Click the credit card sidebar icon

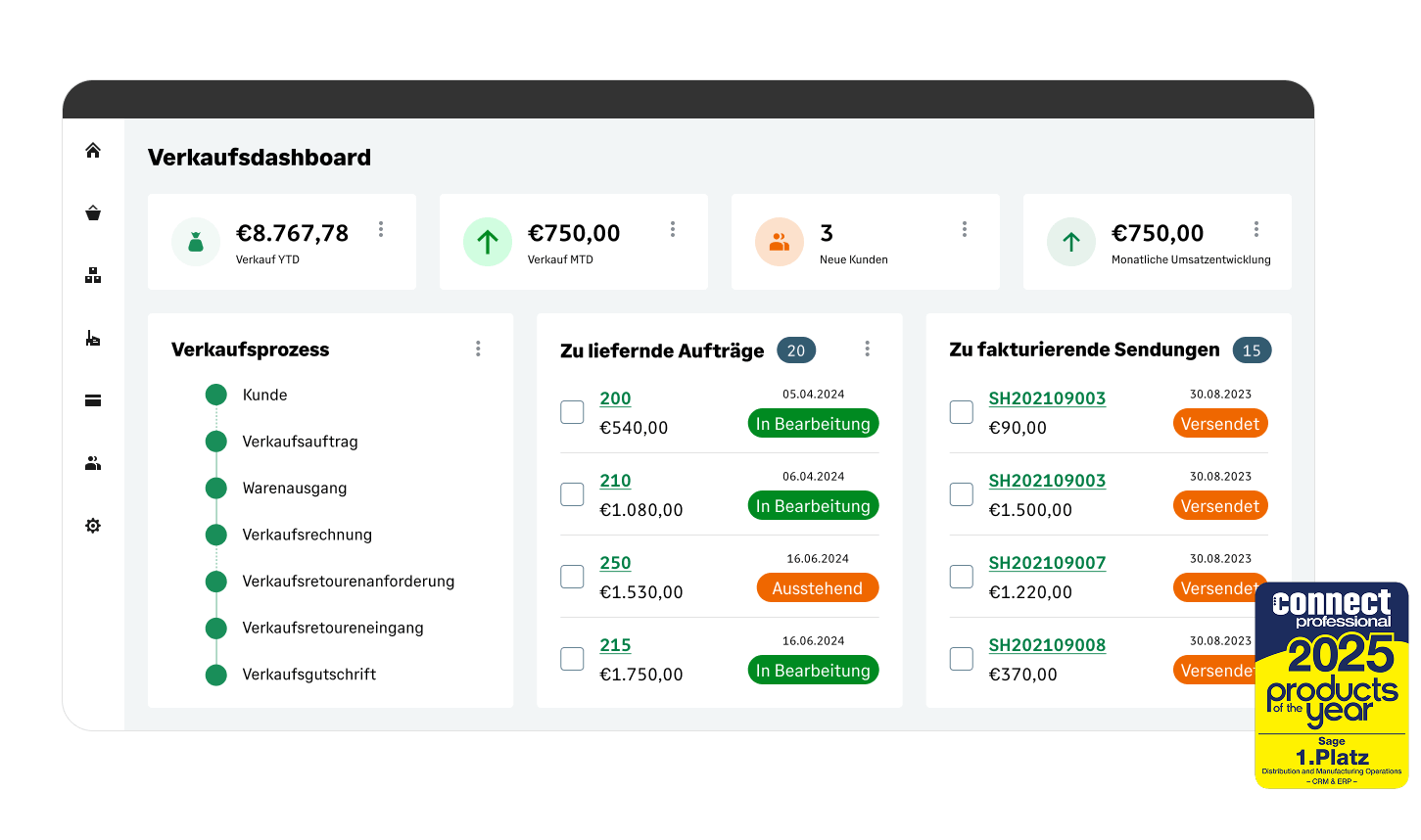93,400
